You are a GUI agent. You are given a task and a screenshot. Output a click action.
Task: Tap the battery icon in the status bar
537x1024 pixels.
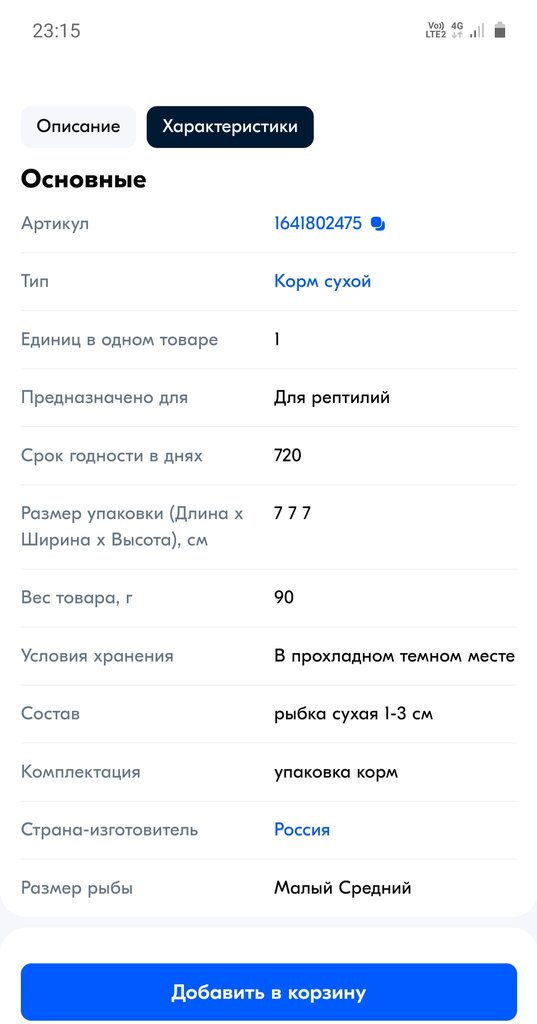(500, 30)
